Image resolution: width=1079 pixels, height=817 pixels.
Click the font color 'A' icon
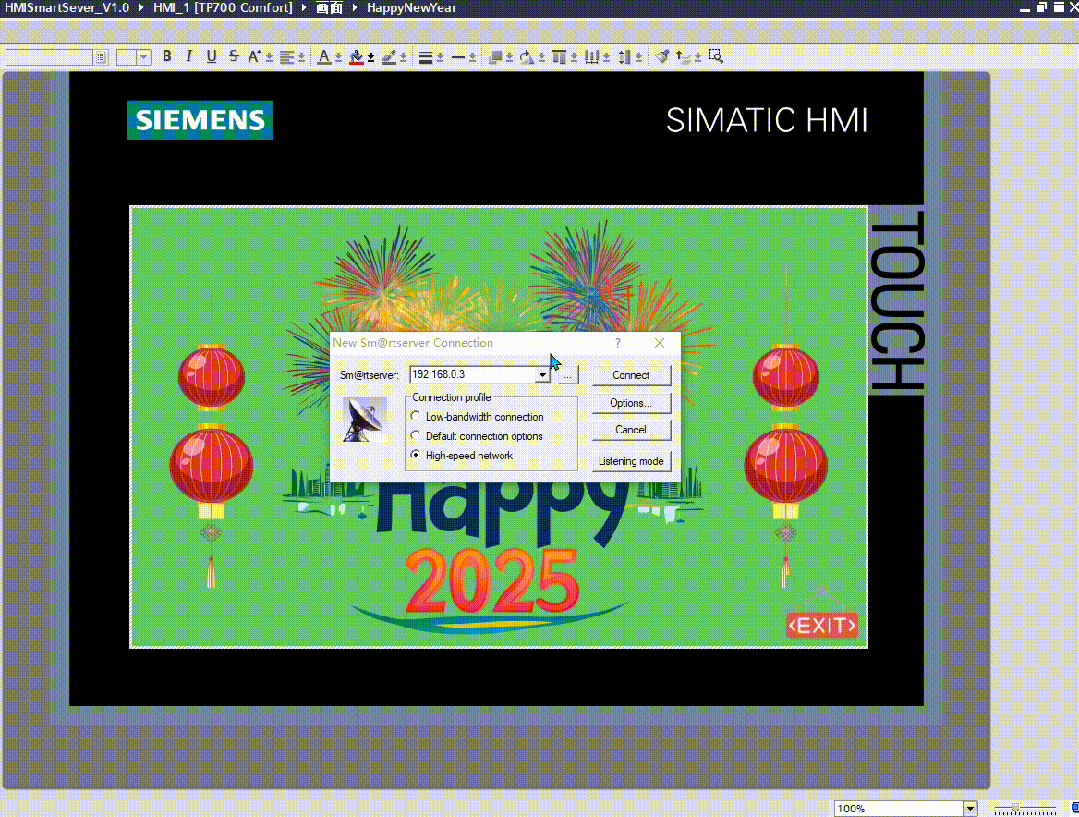(x=324, y=57)
